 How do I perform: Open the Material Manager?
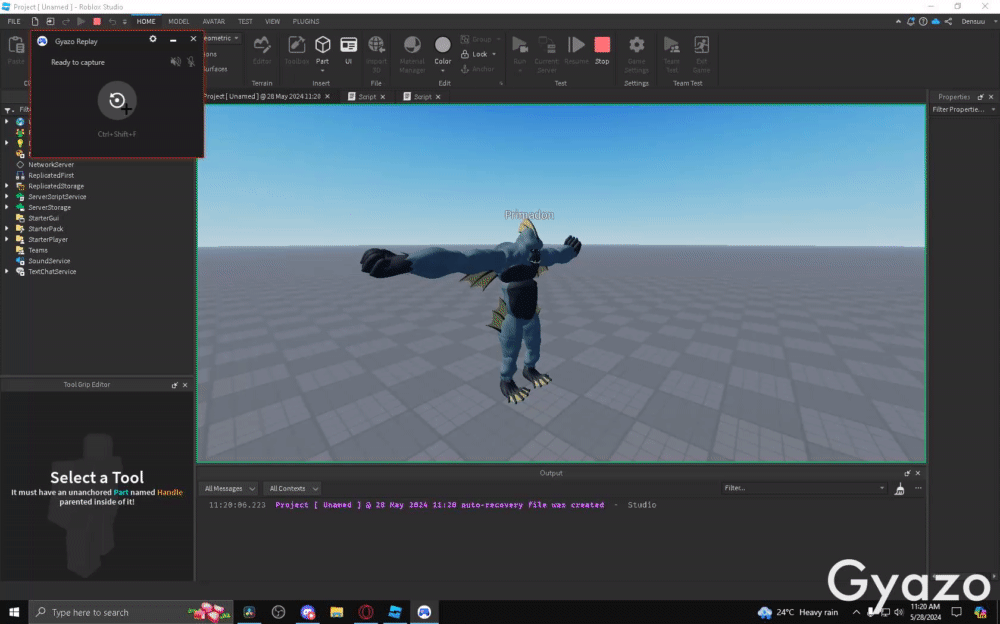412,54
